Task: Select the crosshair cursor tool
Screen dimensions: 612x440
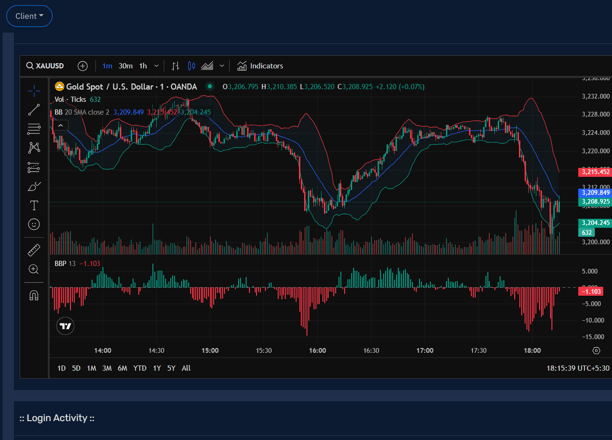Action: point(34,91)
